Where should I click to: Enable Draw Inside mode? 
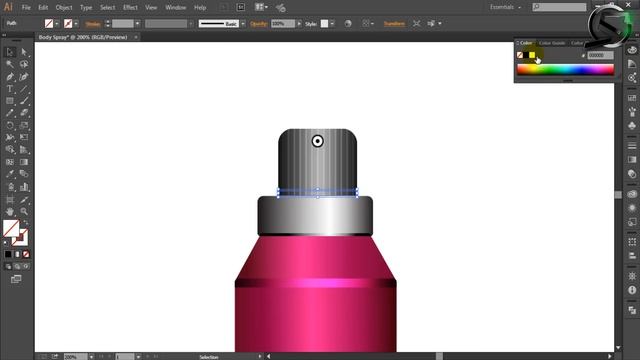(26, 267)
